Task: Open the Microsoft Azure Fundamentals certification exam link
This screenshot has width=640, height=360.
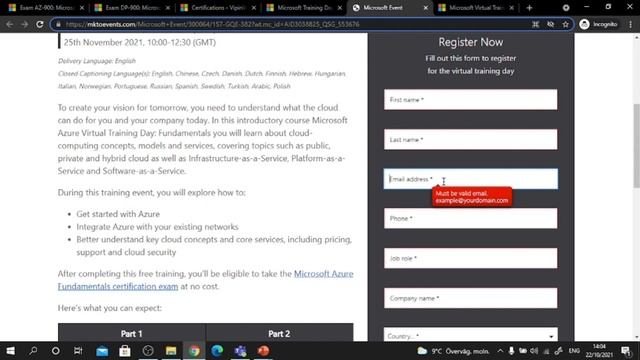Action: 205,280
